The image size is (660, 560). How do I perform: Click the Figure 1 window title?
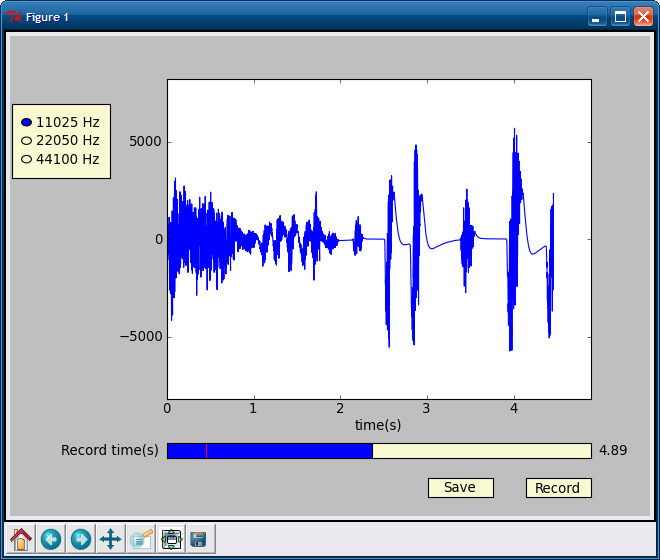click(47, 17)
